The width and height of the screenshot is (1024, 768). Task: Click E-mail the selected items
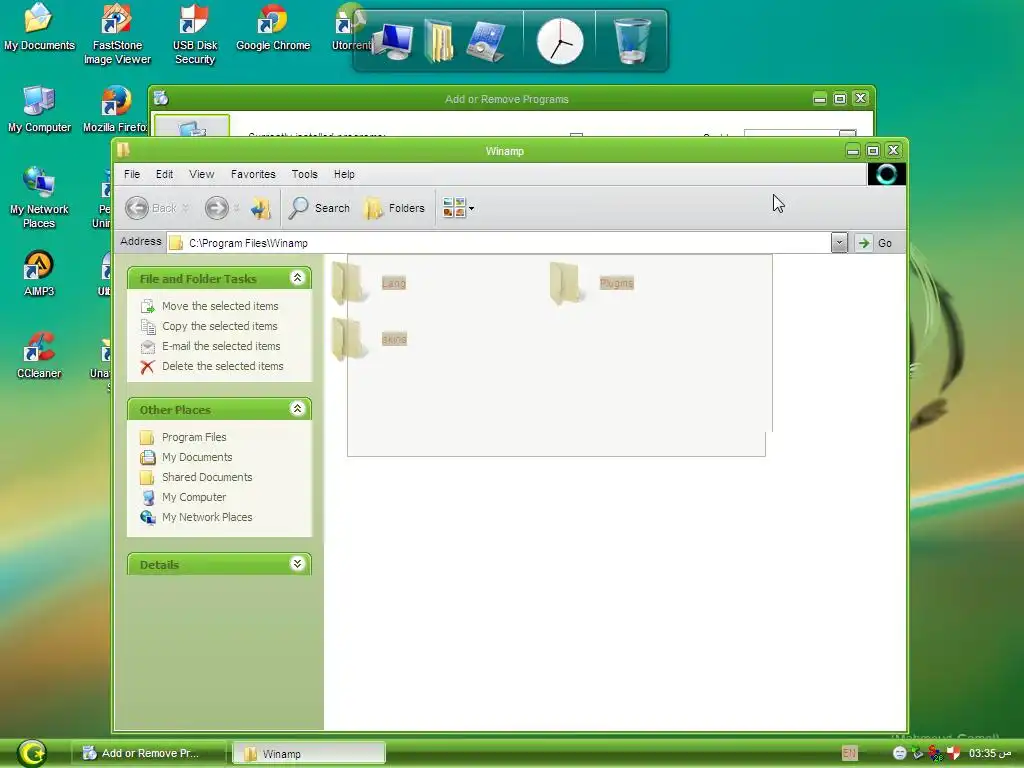pos(221,346)
